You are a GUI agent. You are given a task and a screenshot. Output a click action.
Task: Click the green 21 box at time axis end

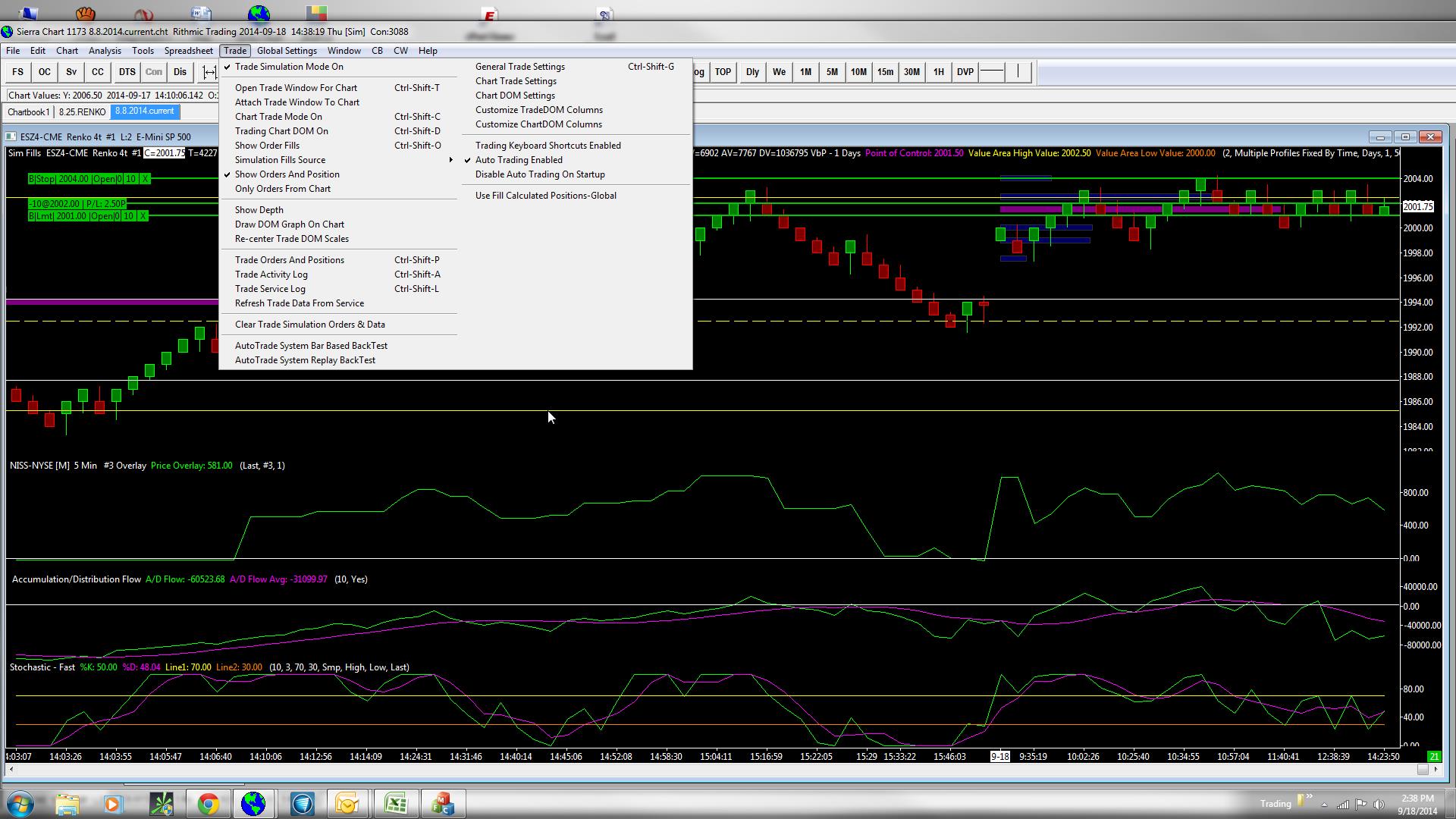(x=1434, y=757)
